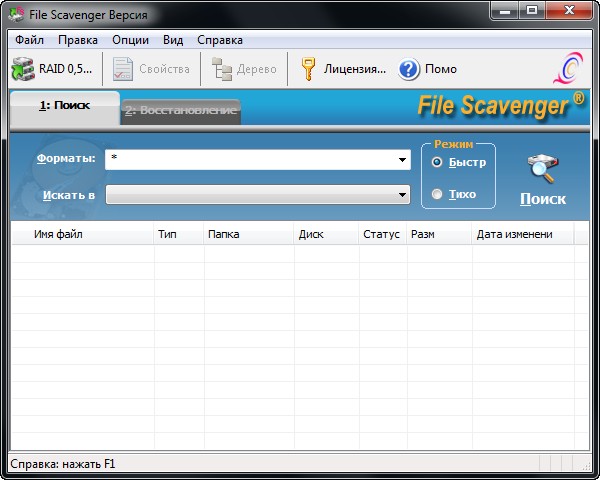This screenshot has height=480, width=600.
Task: Switch to the 2: Восстановление tab
Action: point(181,111)
